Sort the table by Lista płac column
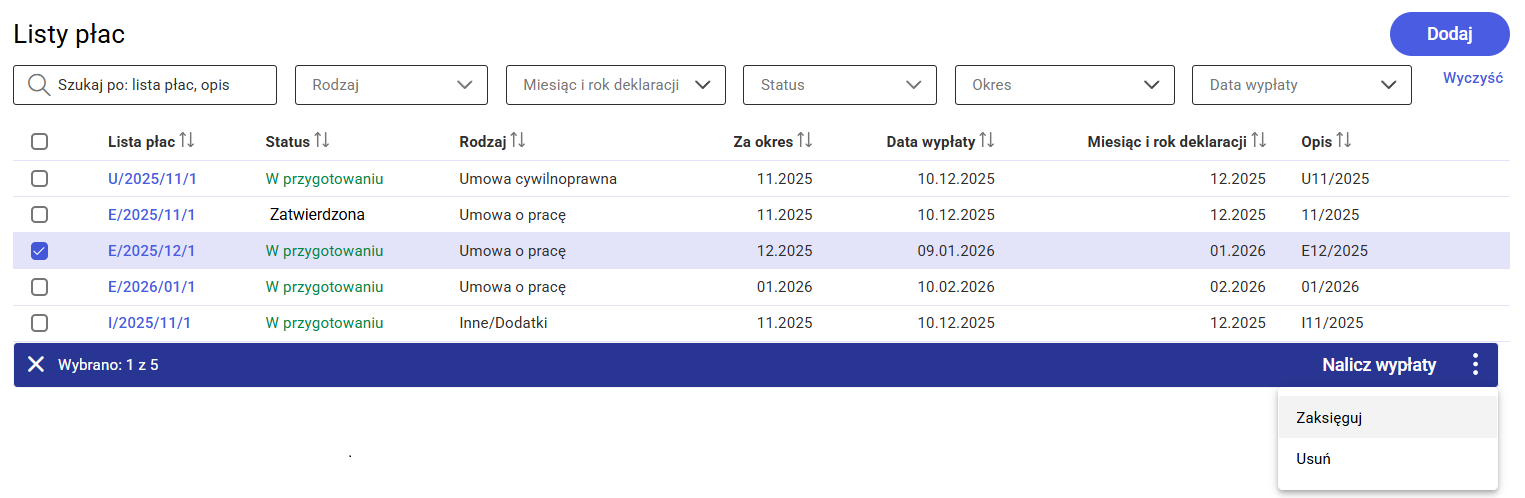This screenshot has width=1525, height=498. click(186, 141)
